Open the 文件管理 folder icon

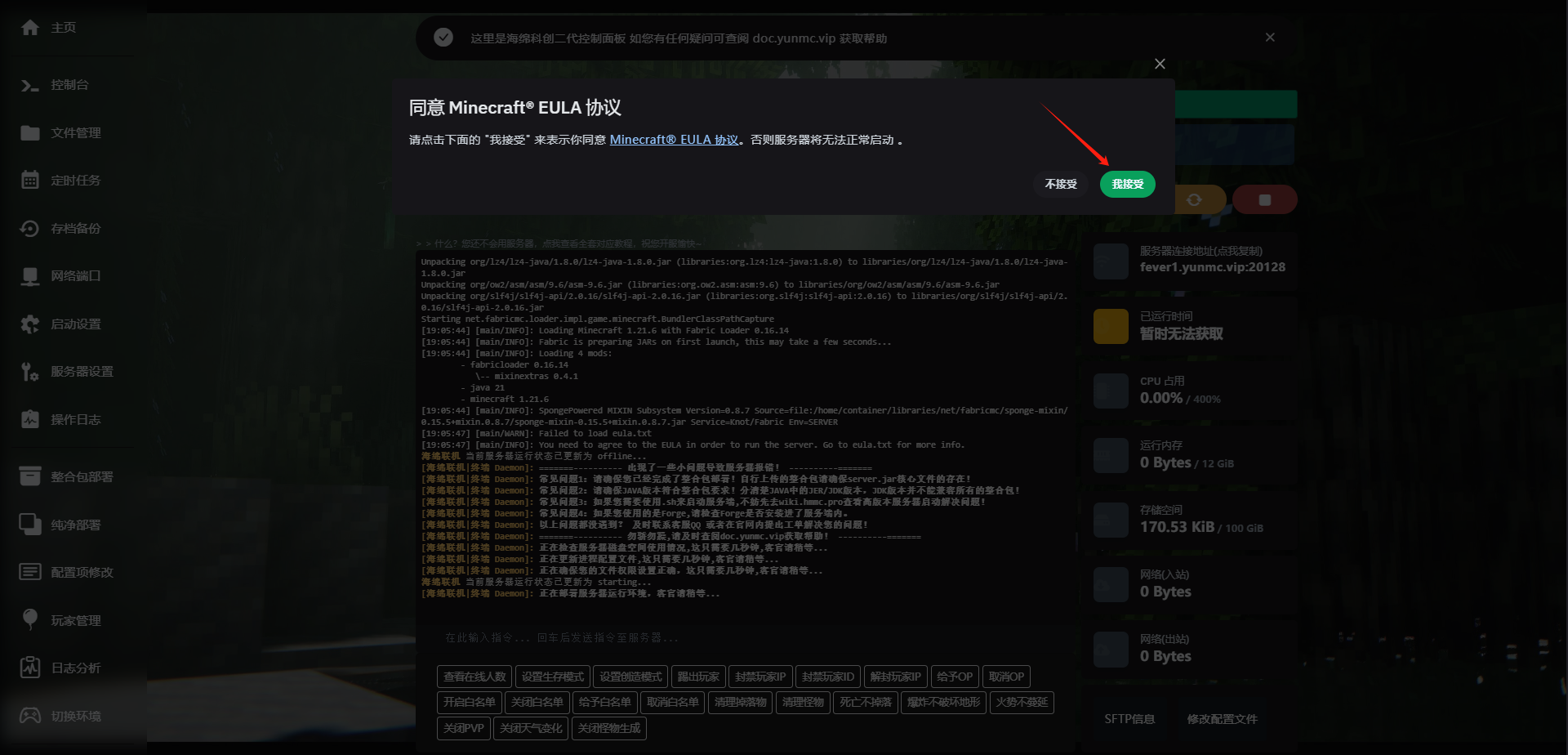(30, 132)
